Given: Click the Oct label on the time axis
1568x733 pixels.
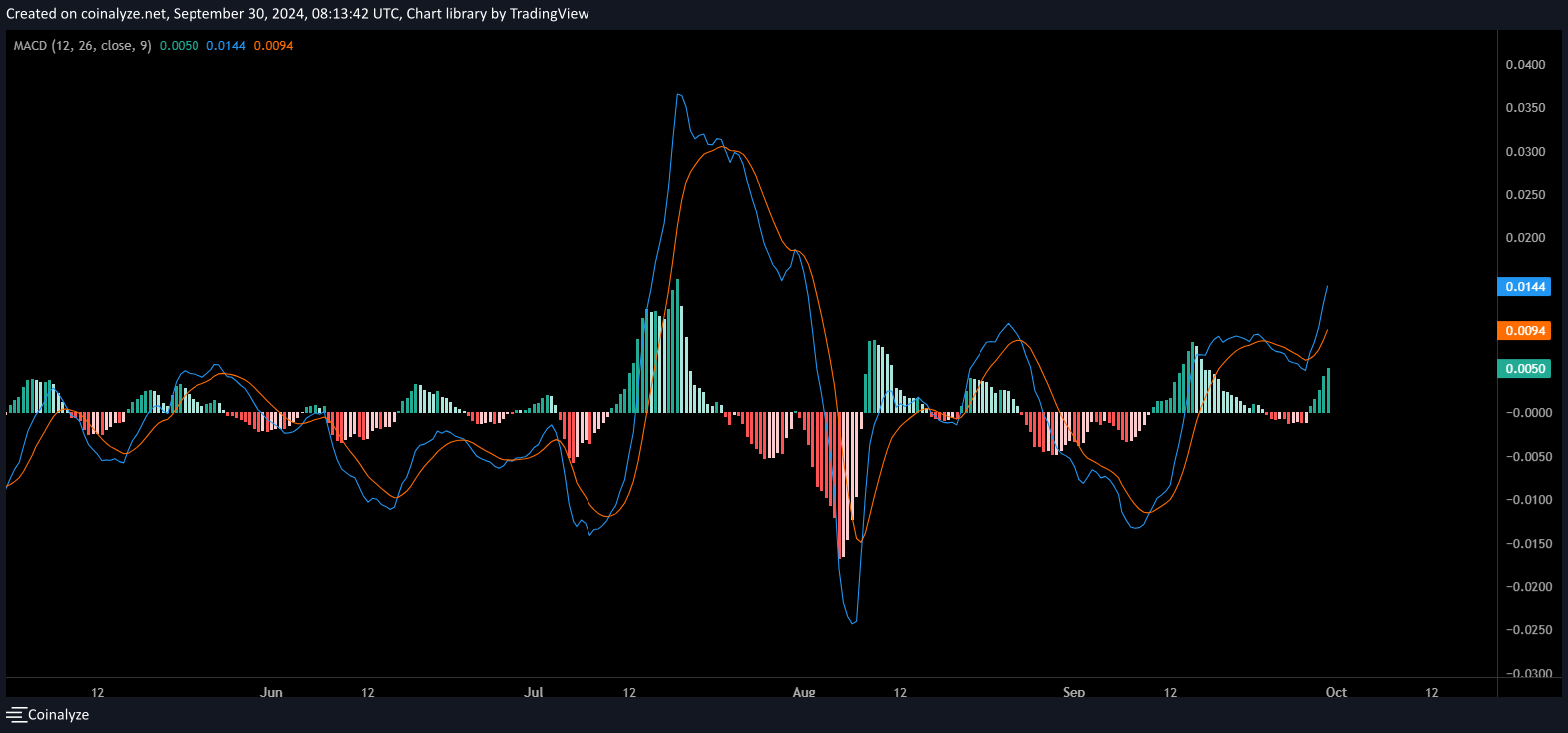Looking at the screenshot, I should point(1336,692).
